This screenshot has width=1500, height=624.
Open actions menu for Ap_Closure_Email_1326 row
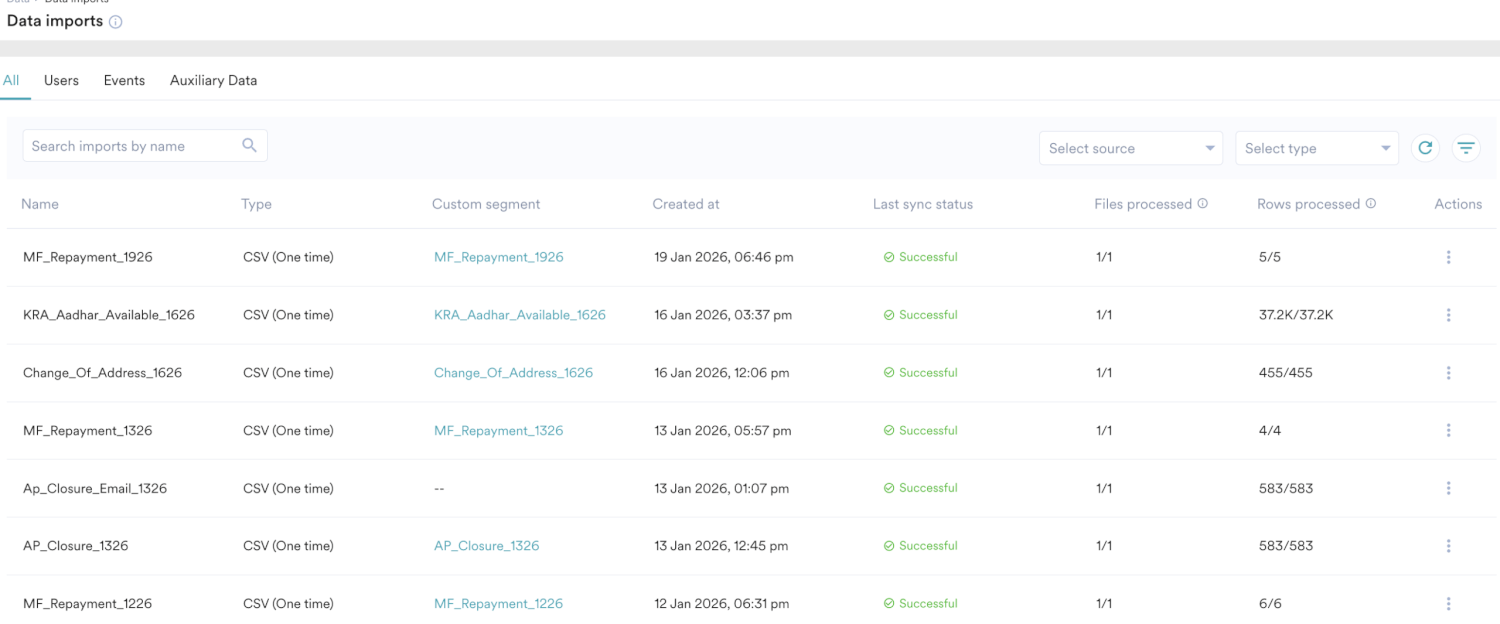click(x=1448, y=488)
